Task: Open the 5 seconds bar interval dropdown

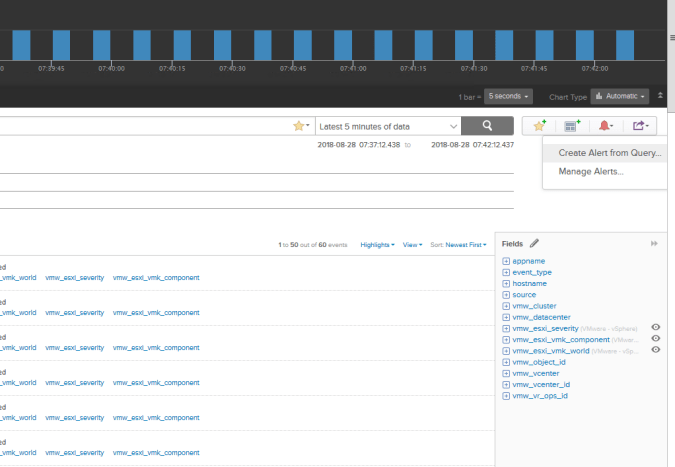Action: 509,96
